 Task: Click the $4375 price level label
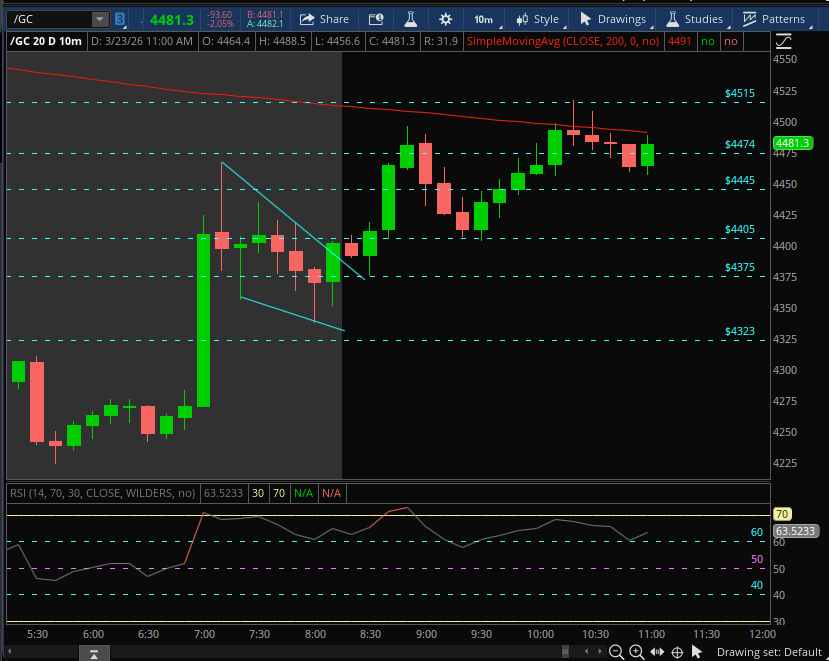(740, 268)
